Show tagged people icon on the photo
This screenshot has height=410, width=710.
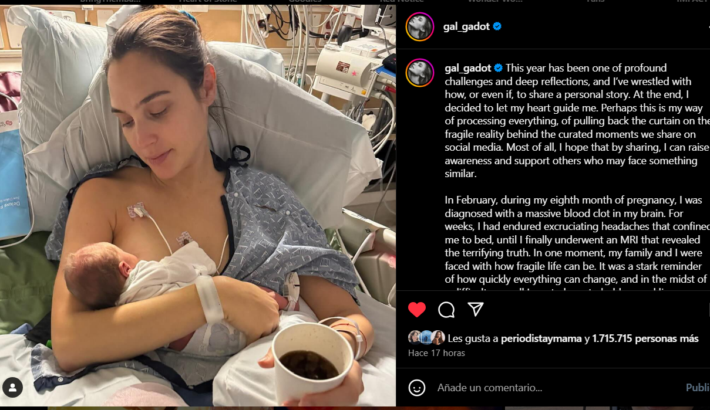pyautogui.click(x=13, y=387)
